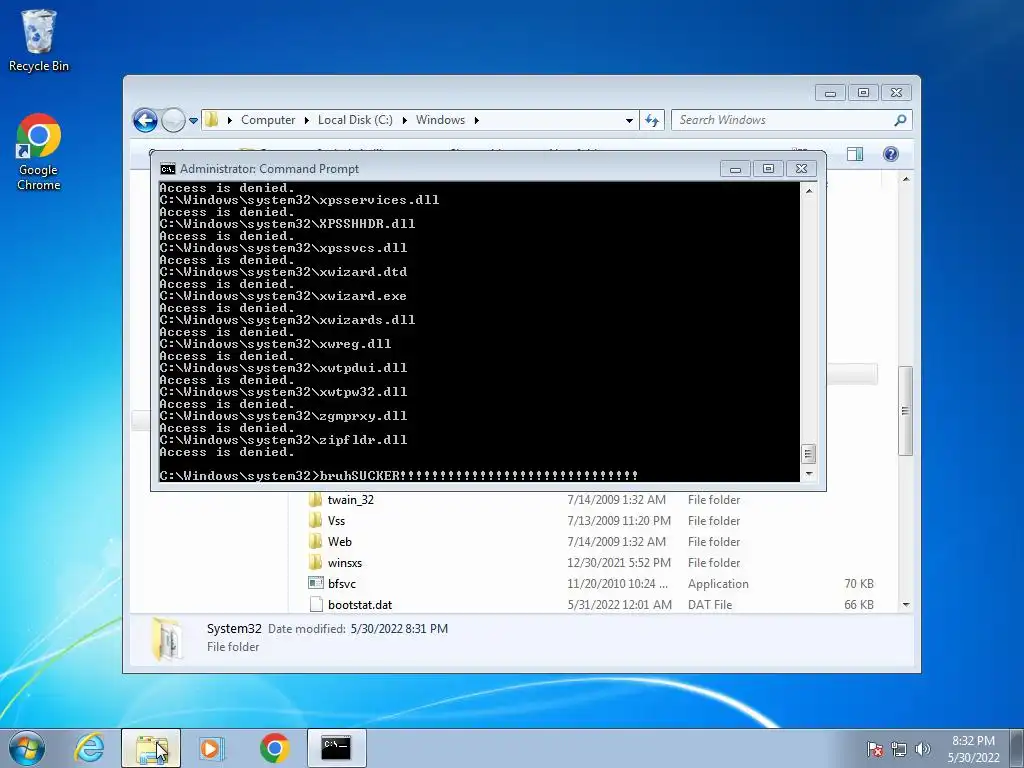1024x768 pixels.
Task: Launch Google Chrome from taskbar
Action: tap(274, 748)
